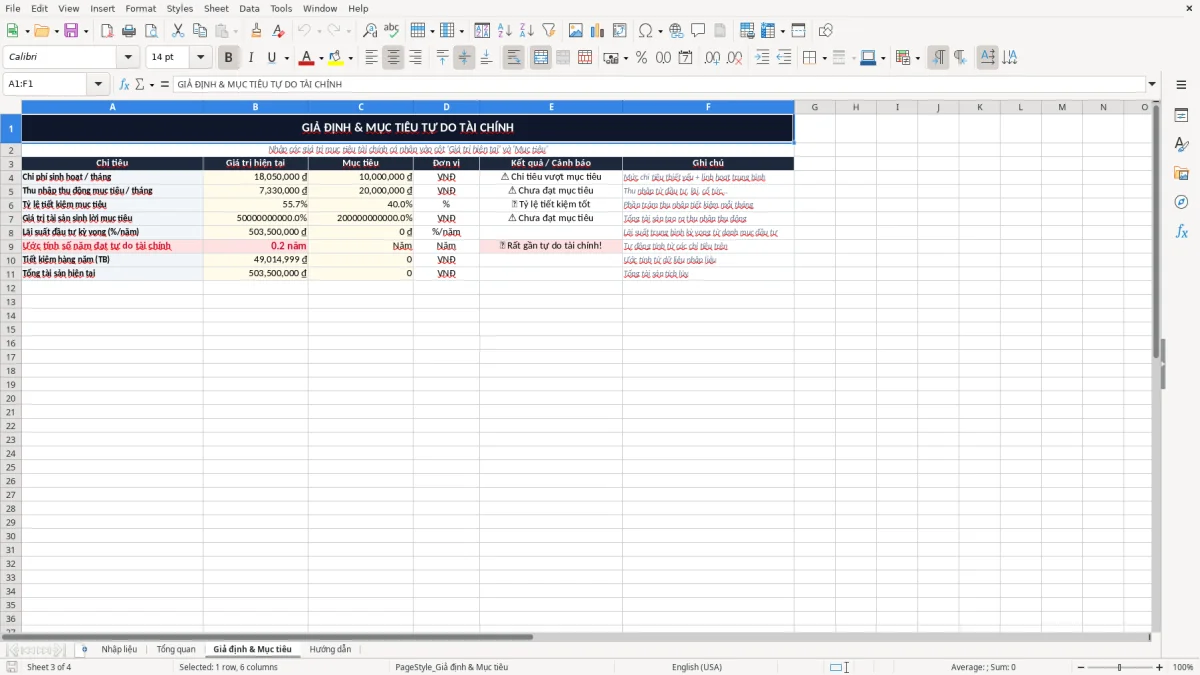The width and height of the screenshot is (1200, 675).
Task: Expand the Font Color dropdown arrow
Action: point(321,58)
